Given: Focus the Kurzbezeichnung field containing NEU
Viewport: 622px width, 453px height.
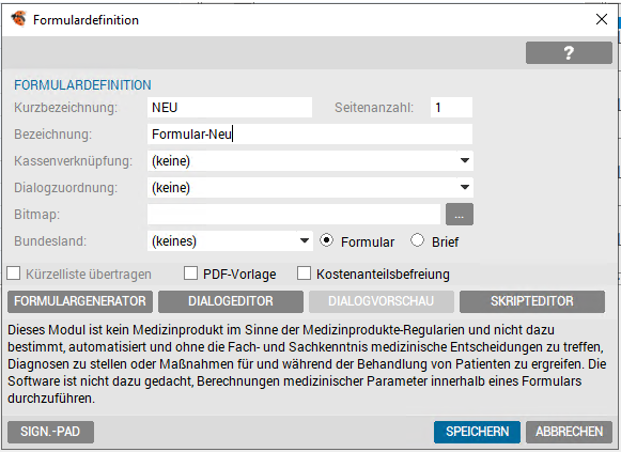Looking at the screenshot, I should (x=230, y=107).
